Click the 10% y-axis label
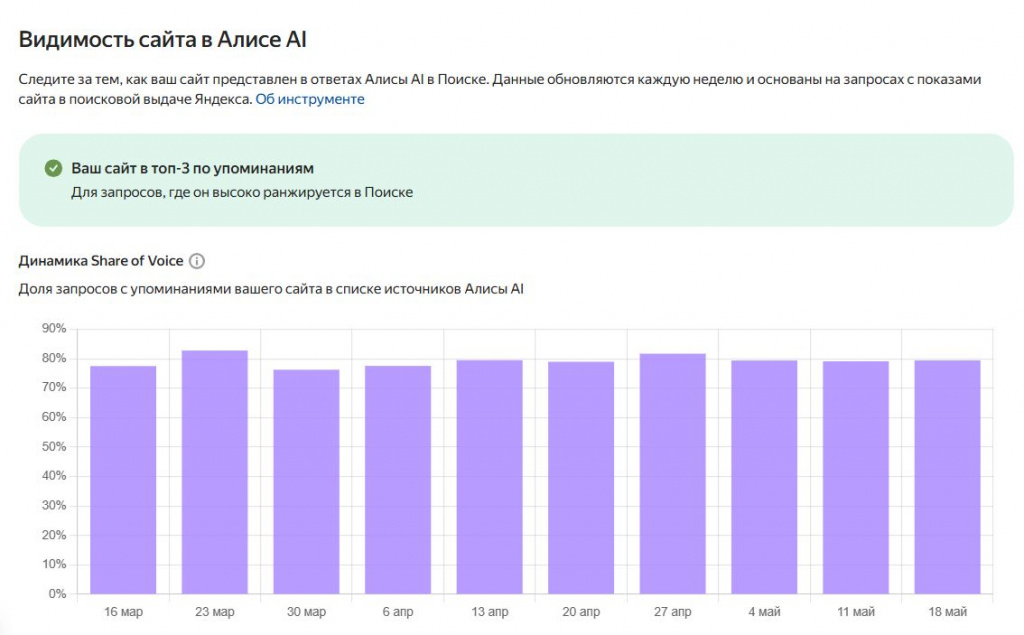 pyautogui.click(x=54, y=564)
